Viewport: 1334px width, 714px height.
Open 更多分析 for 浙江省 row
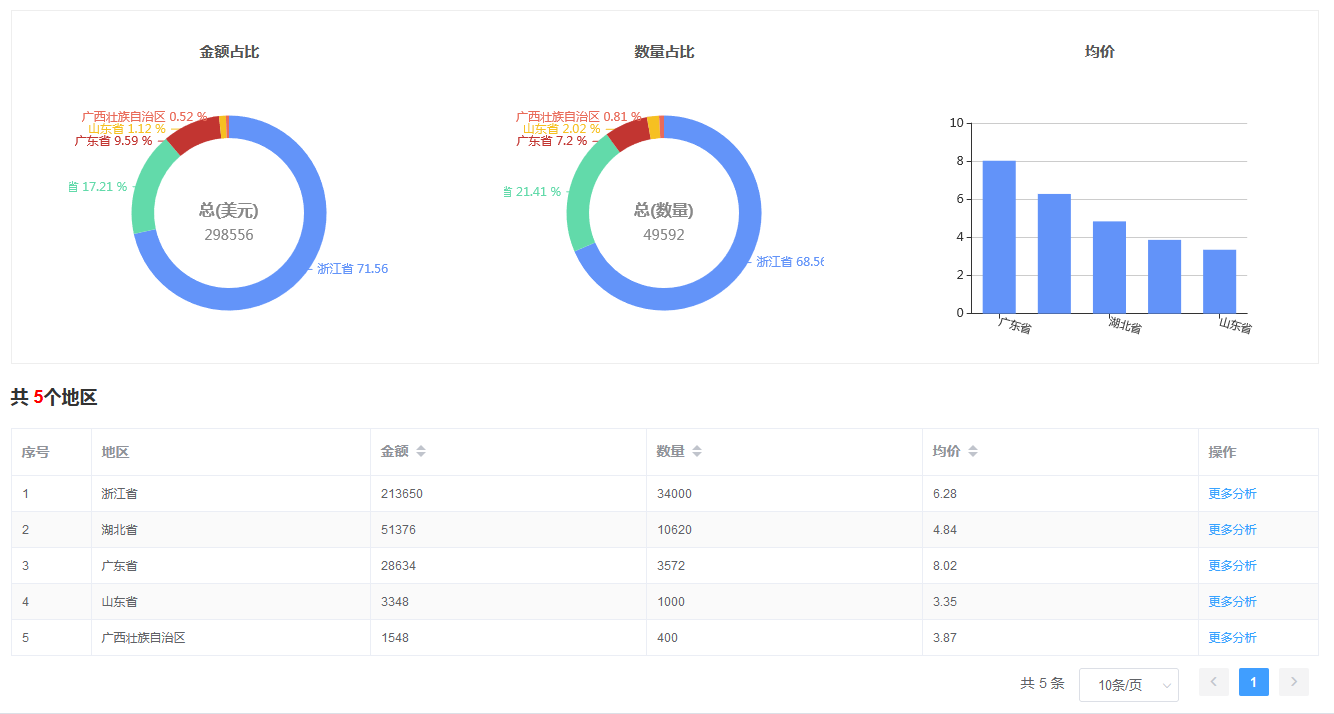tap(1232, 494)
